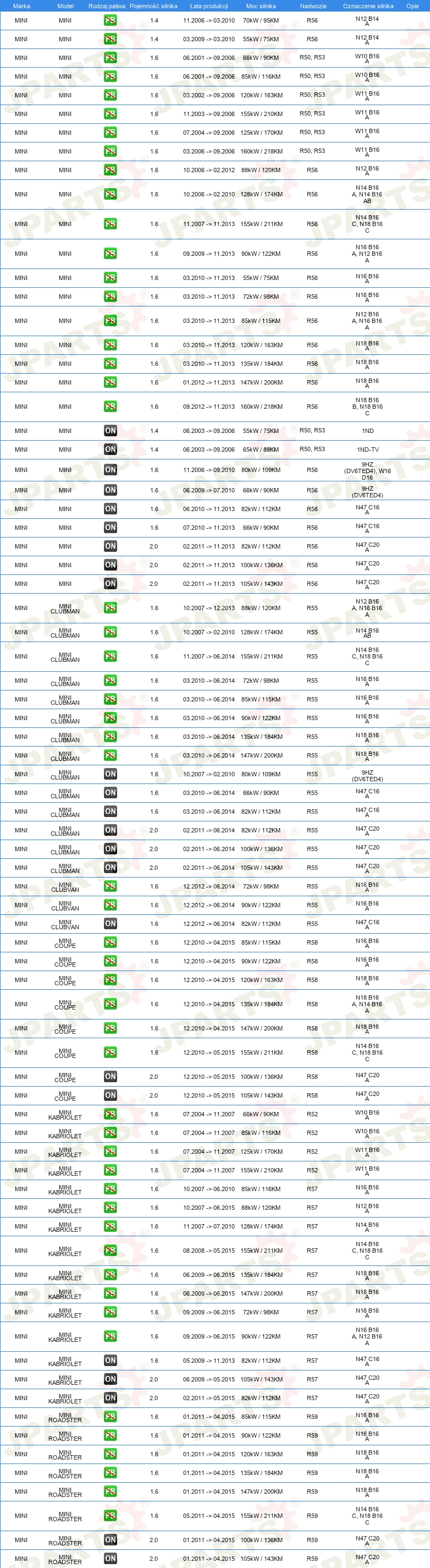Click ON icon in Kabriolet 06.2009 -> 05.2015 row
The width and height of the screenshot is (430, 1568).
(110, 1379)
